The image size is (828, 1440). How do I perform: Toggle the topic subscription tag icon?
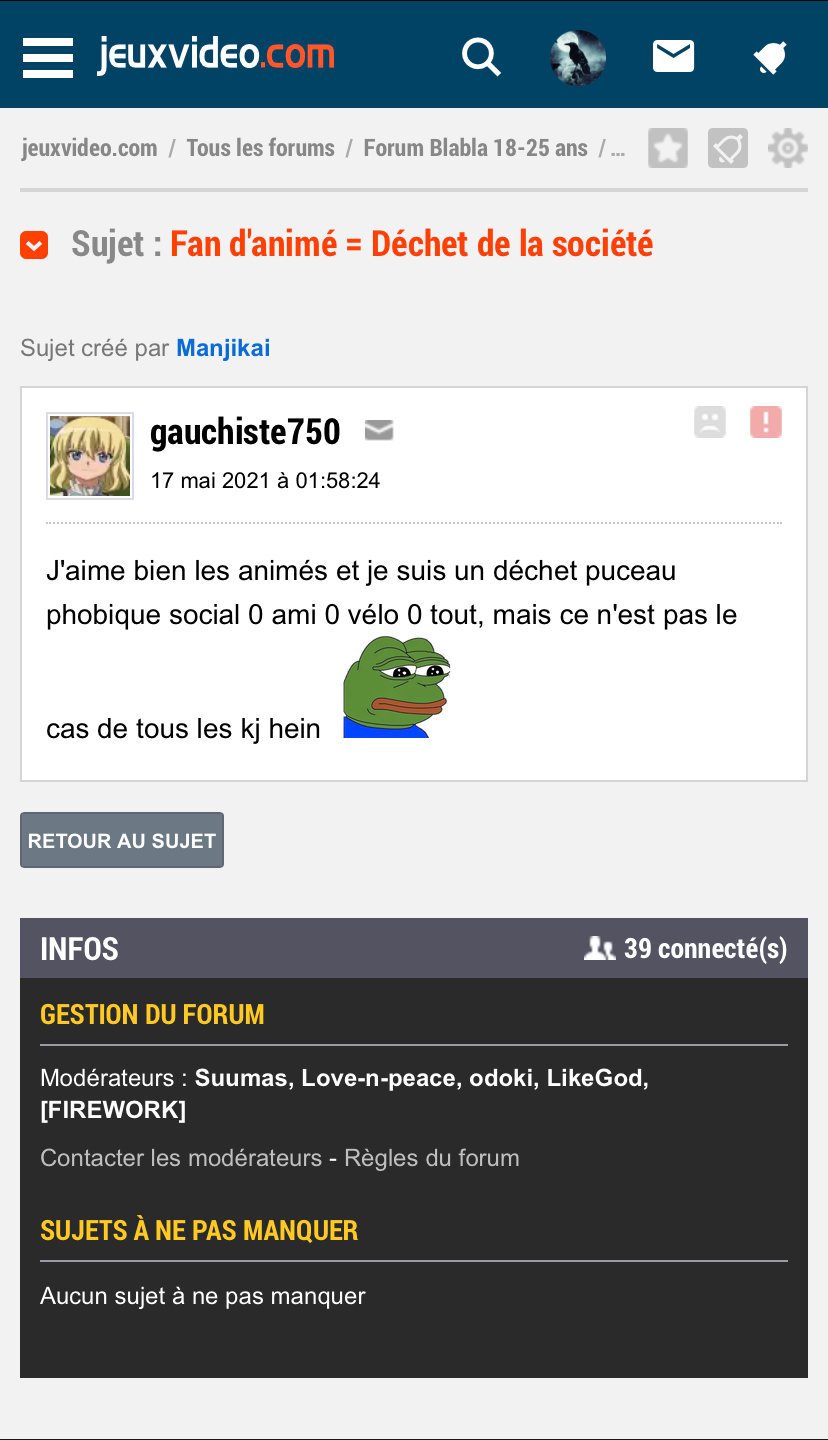click(x=728, y=149)
